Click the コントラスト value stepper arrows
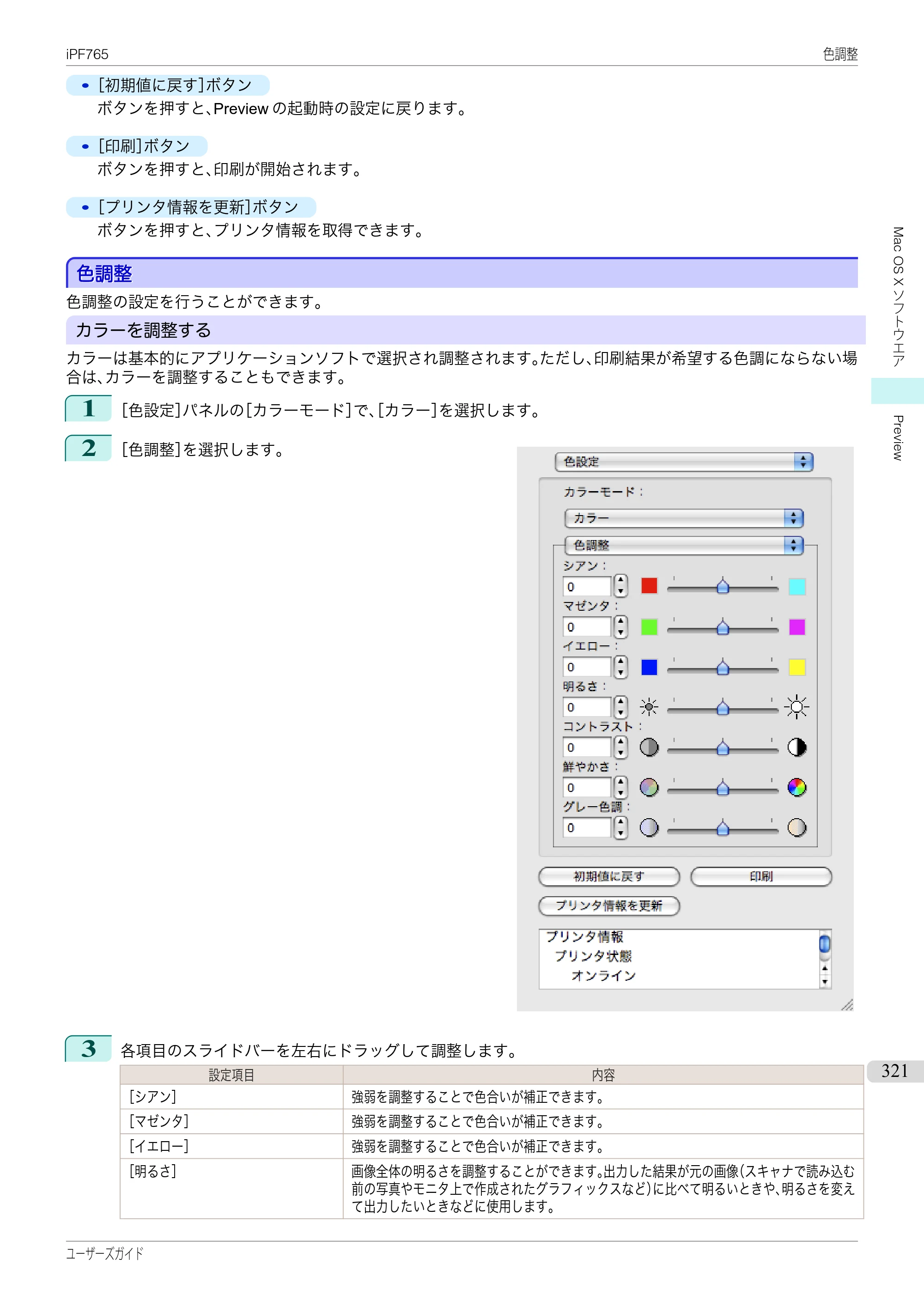The width and height of the screenshot is (924, 1307). 620,748
